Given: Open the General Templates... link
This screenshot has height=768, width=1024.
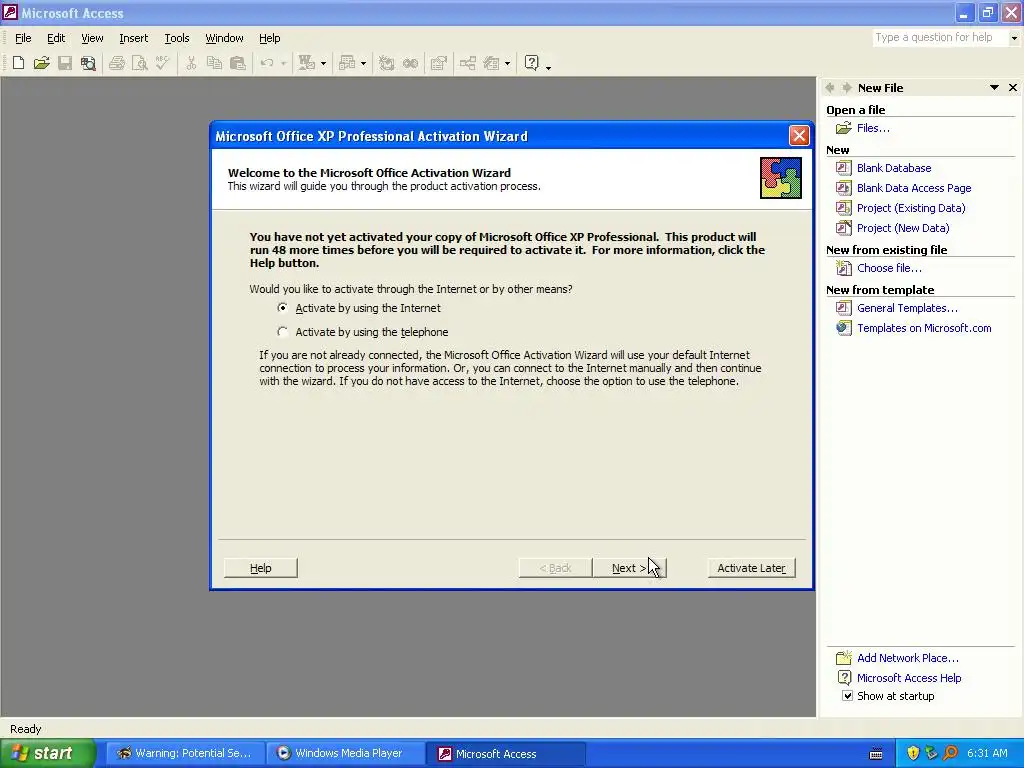Looking at the screenshot, I should click(x=907, y=308).
